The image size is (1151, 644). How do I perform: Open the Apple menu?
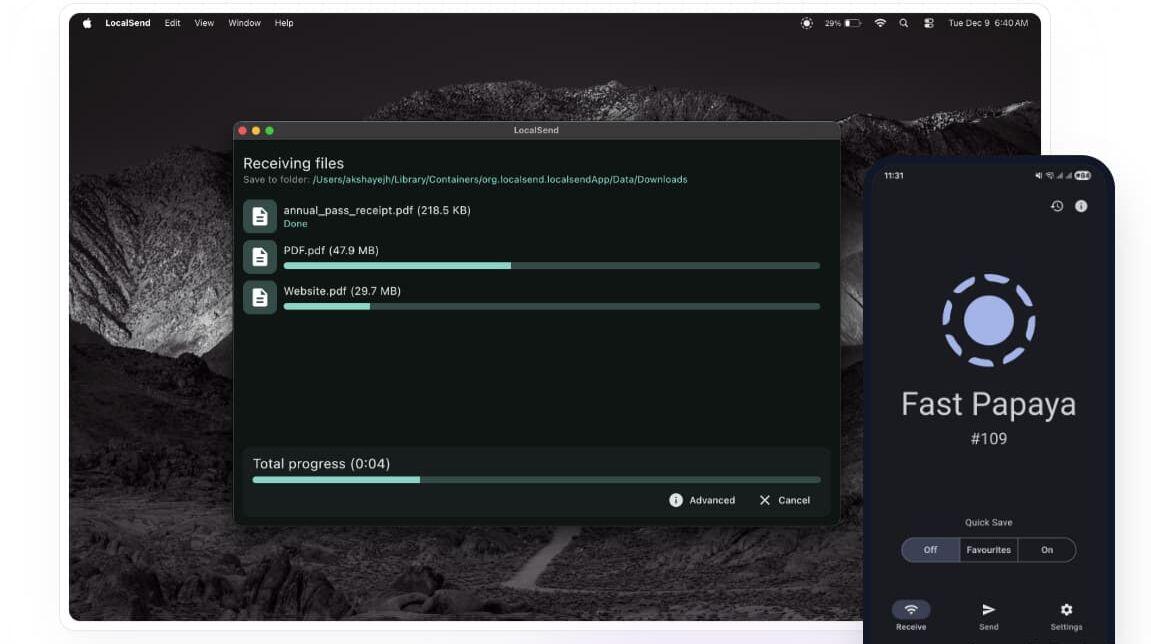tap(87, 23)
